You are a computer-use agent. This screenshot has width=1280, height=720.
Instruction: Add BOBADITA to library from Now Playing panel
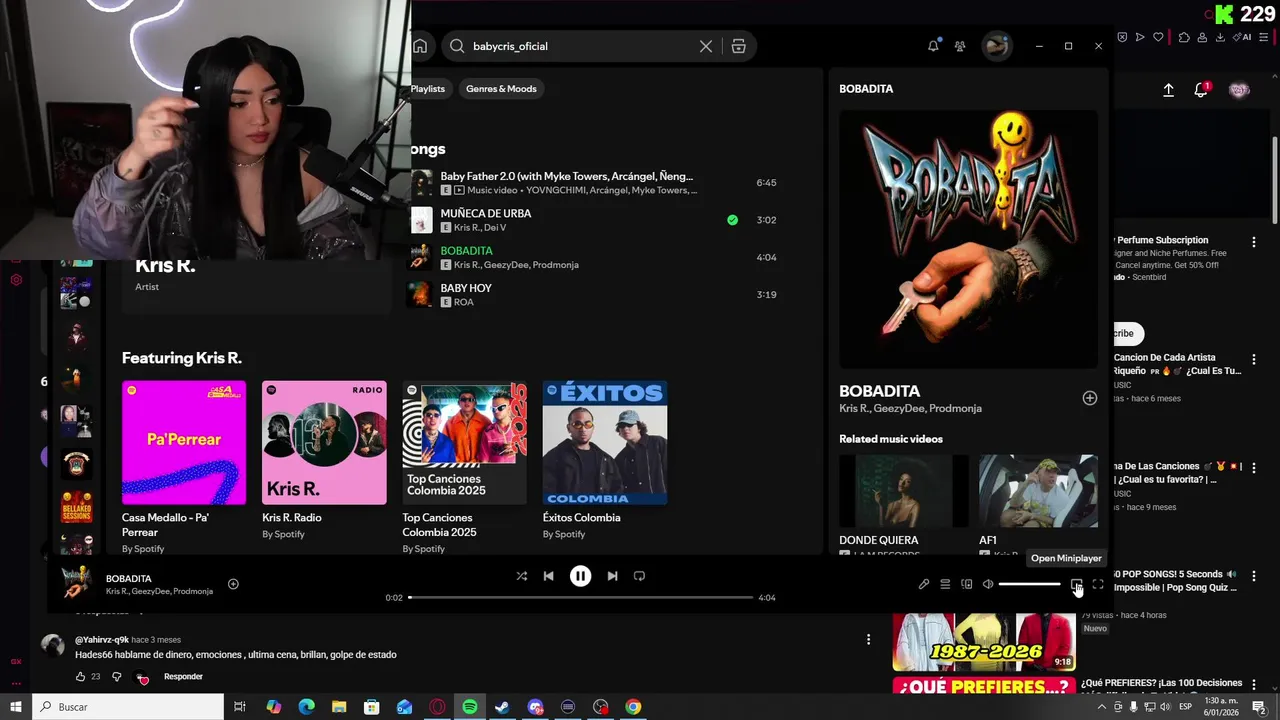pyautogui.click(x=1090, y=398)
